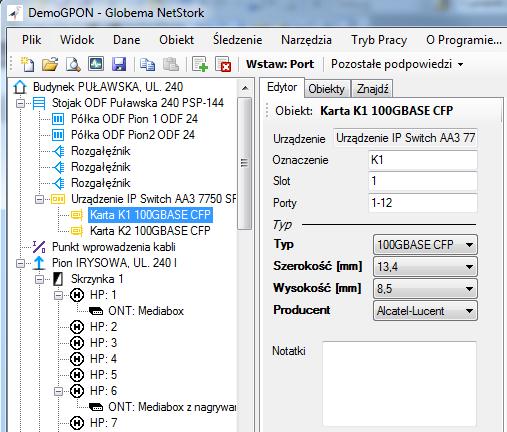Click the HP: 1 circle icon
The width and height of the screenshot is (507, 432).
77,295
